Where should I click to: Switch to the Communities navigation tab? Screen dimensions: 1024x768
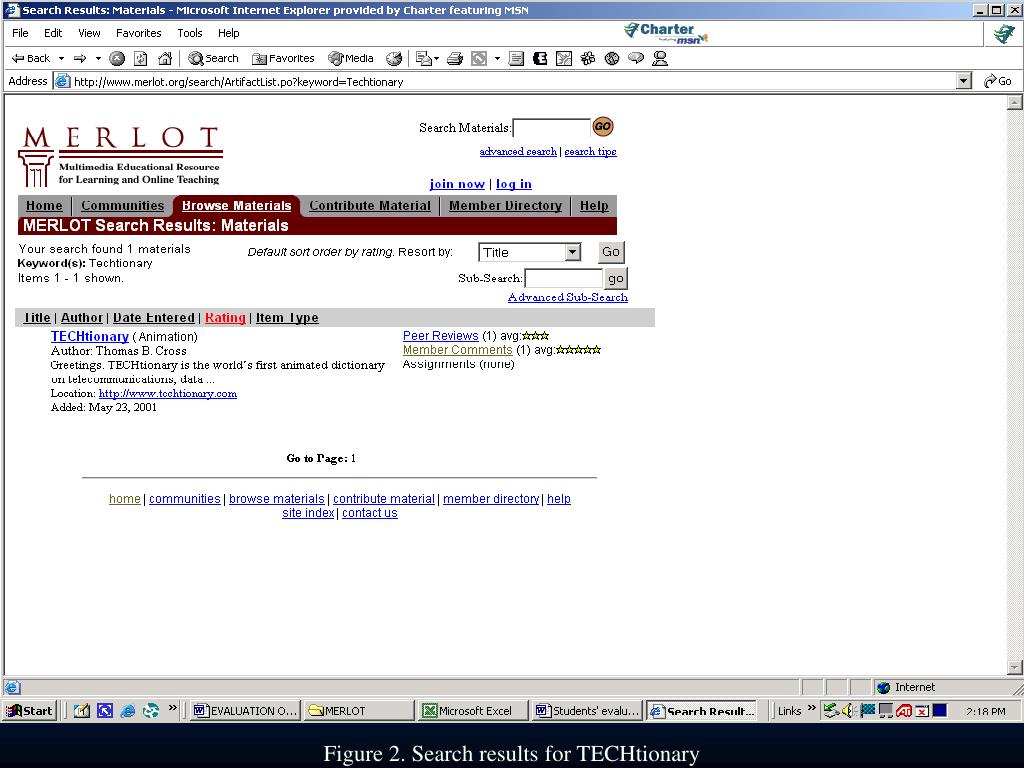point(123,206)
